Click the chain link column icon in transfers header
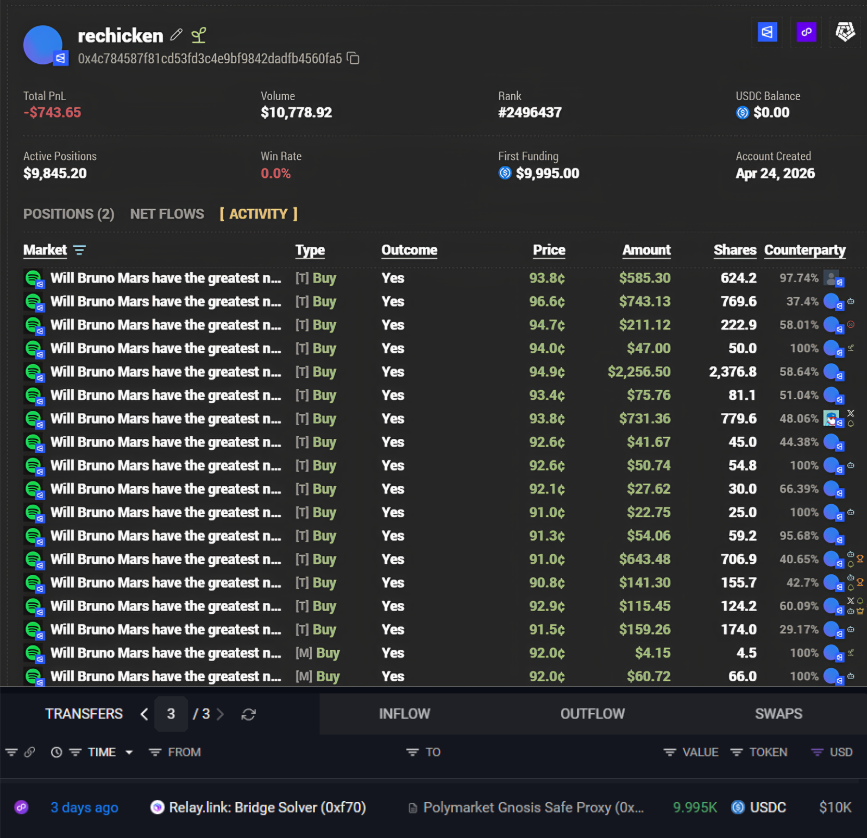 pos(29,752)
